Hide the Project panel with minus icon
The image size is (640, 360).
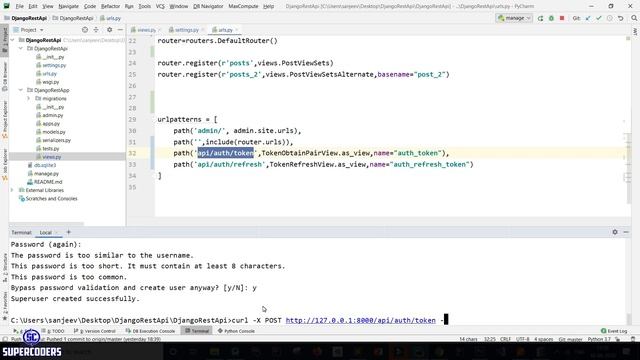click(120, 30)
